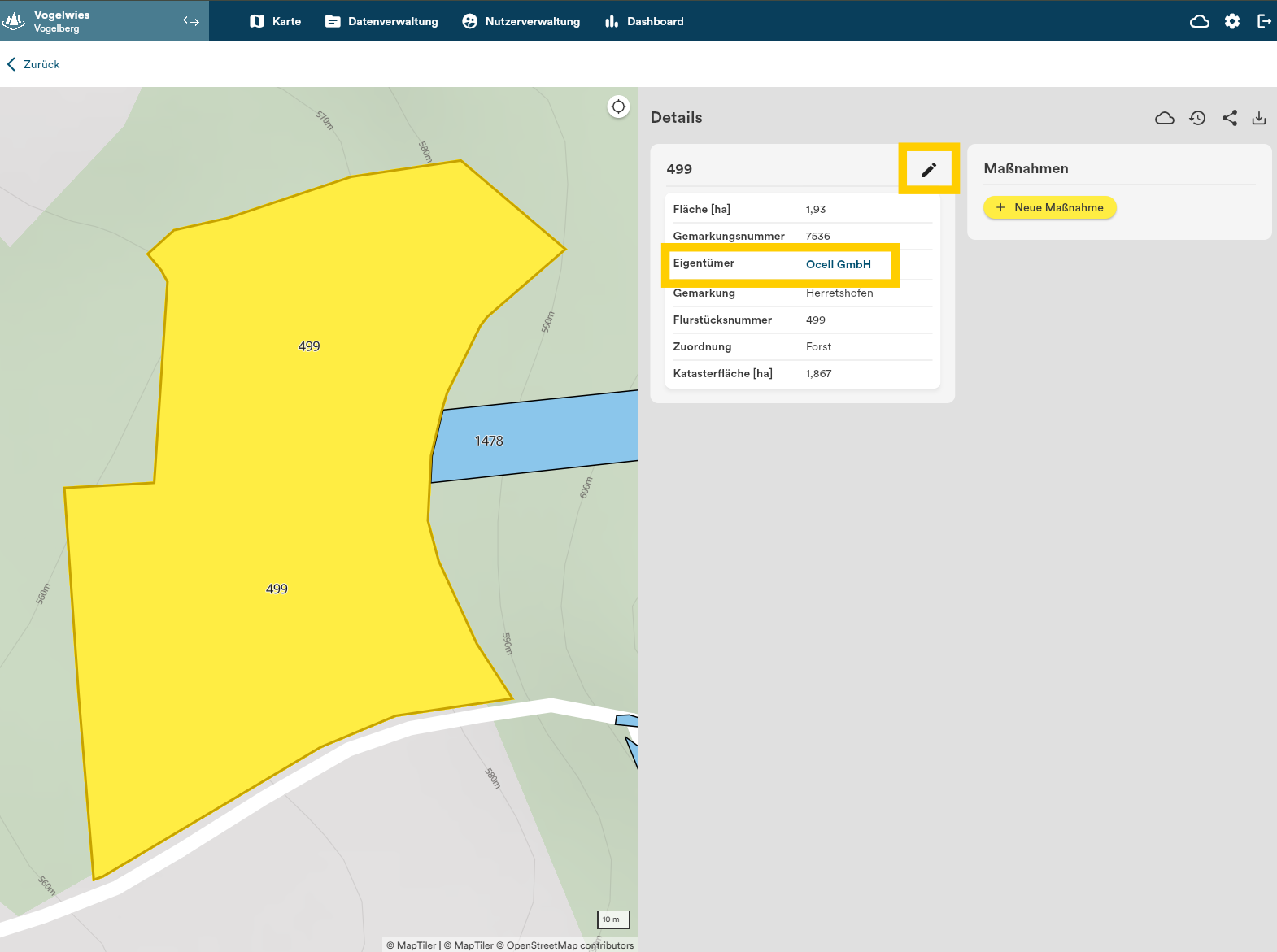Open the Dashboard page

pyautogui.click(x=644, y=21)
